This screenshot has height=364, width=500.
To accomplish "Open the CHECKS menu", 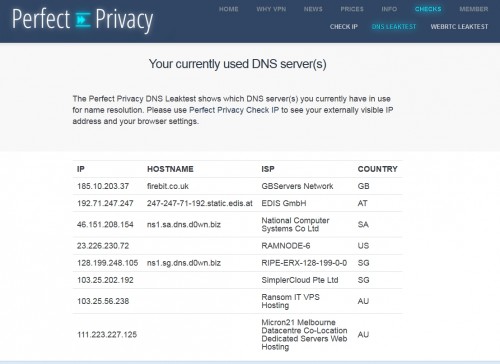I will [428, 9].
